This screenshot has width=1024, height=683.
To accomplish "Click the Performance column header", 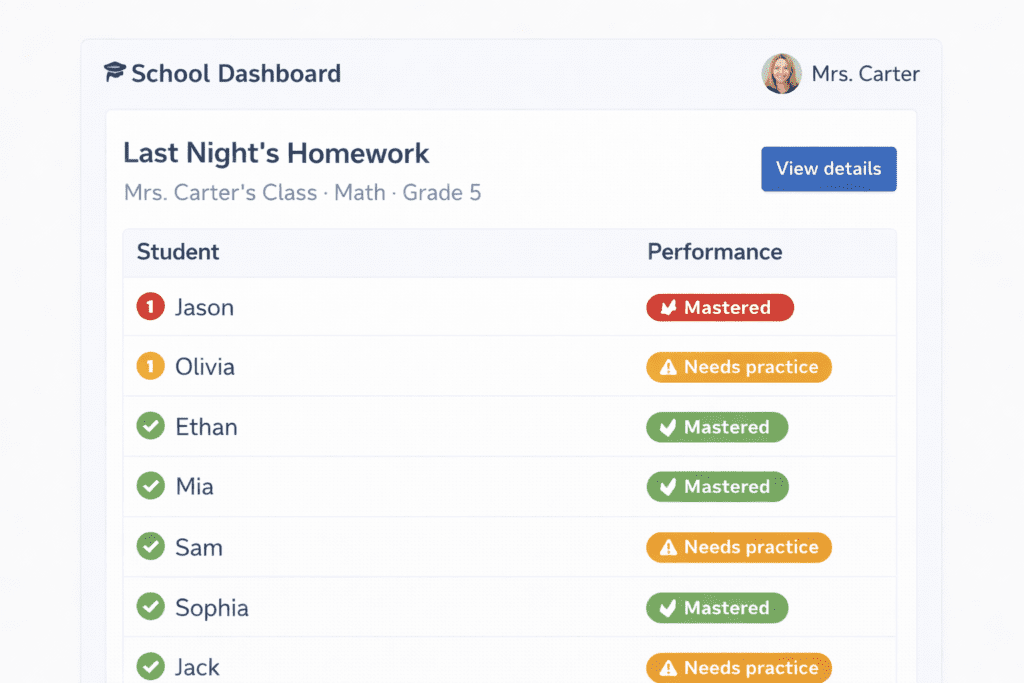I will point(714,252).
